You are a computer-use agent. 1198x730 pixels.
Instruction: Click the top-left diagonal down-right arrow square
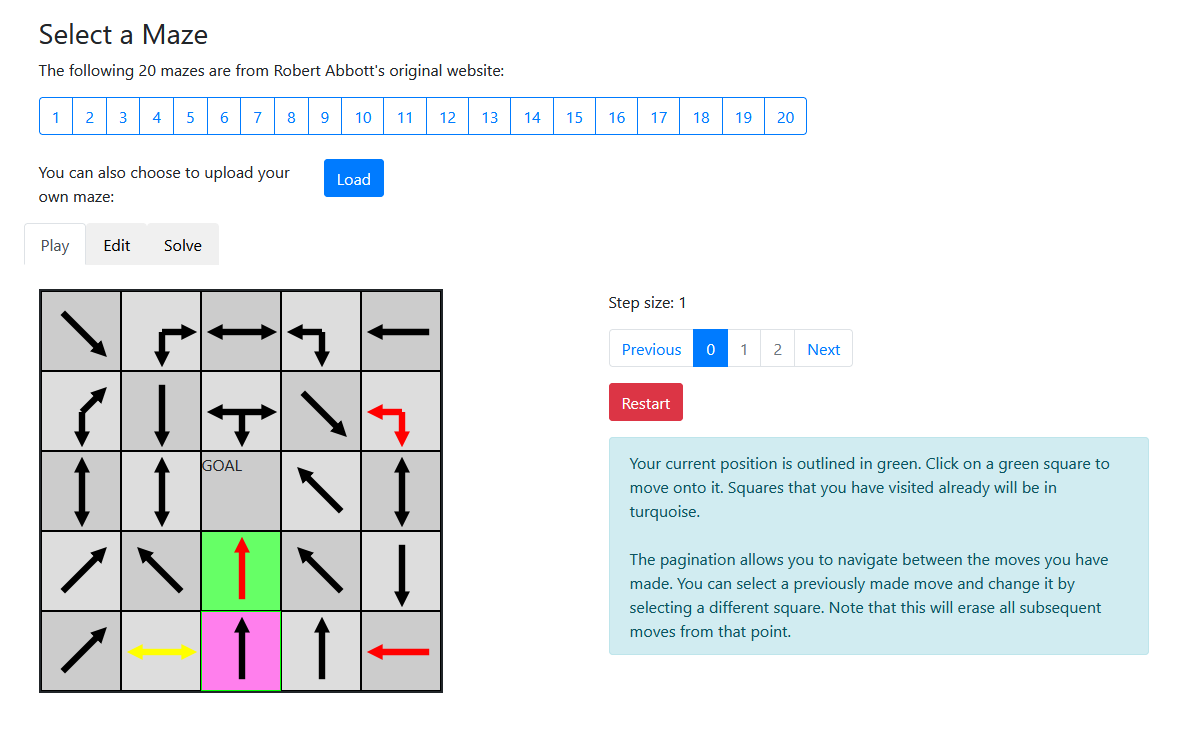click(81, 331)
